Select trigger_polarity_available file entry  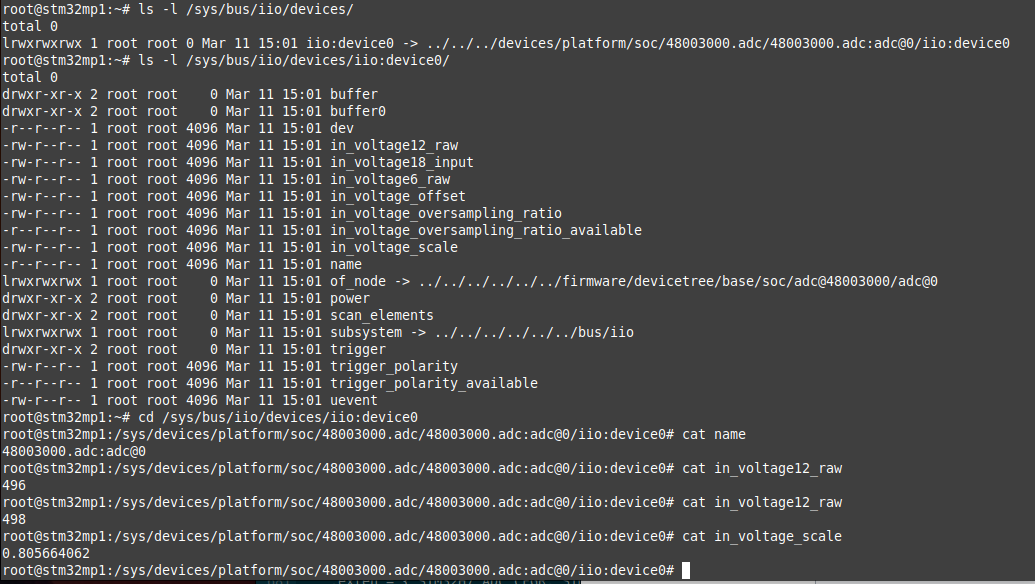433,383
